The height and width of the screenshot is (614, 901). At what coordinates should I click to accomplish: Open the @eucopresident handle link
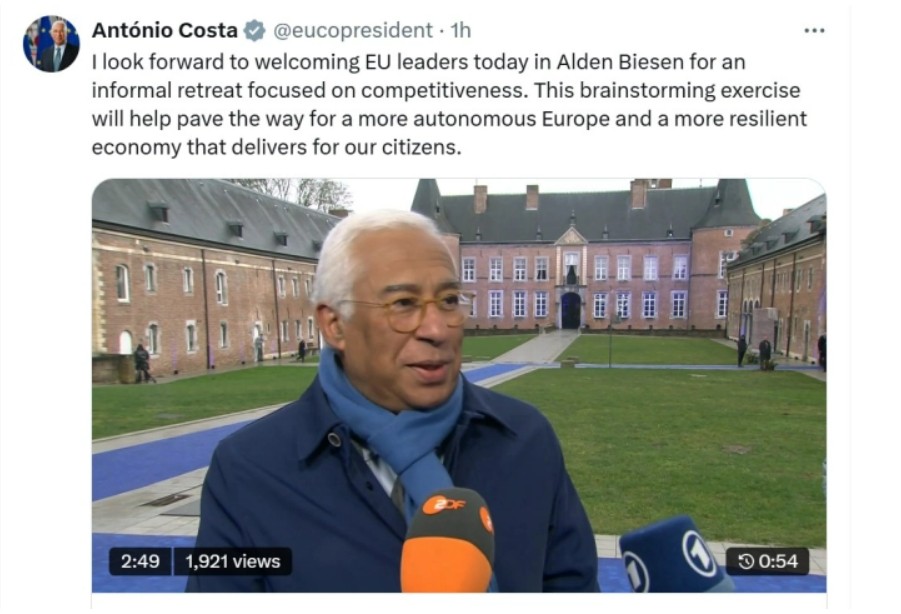(353, 30)
